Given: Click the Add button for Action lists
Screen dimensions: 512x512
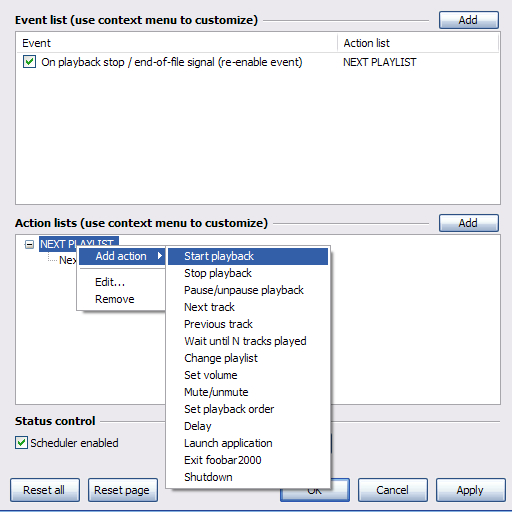Looking at the screenshot, I should [469, 223].
